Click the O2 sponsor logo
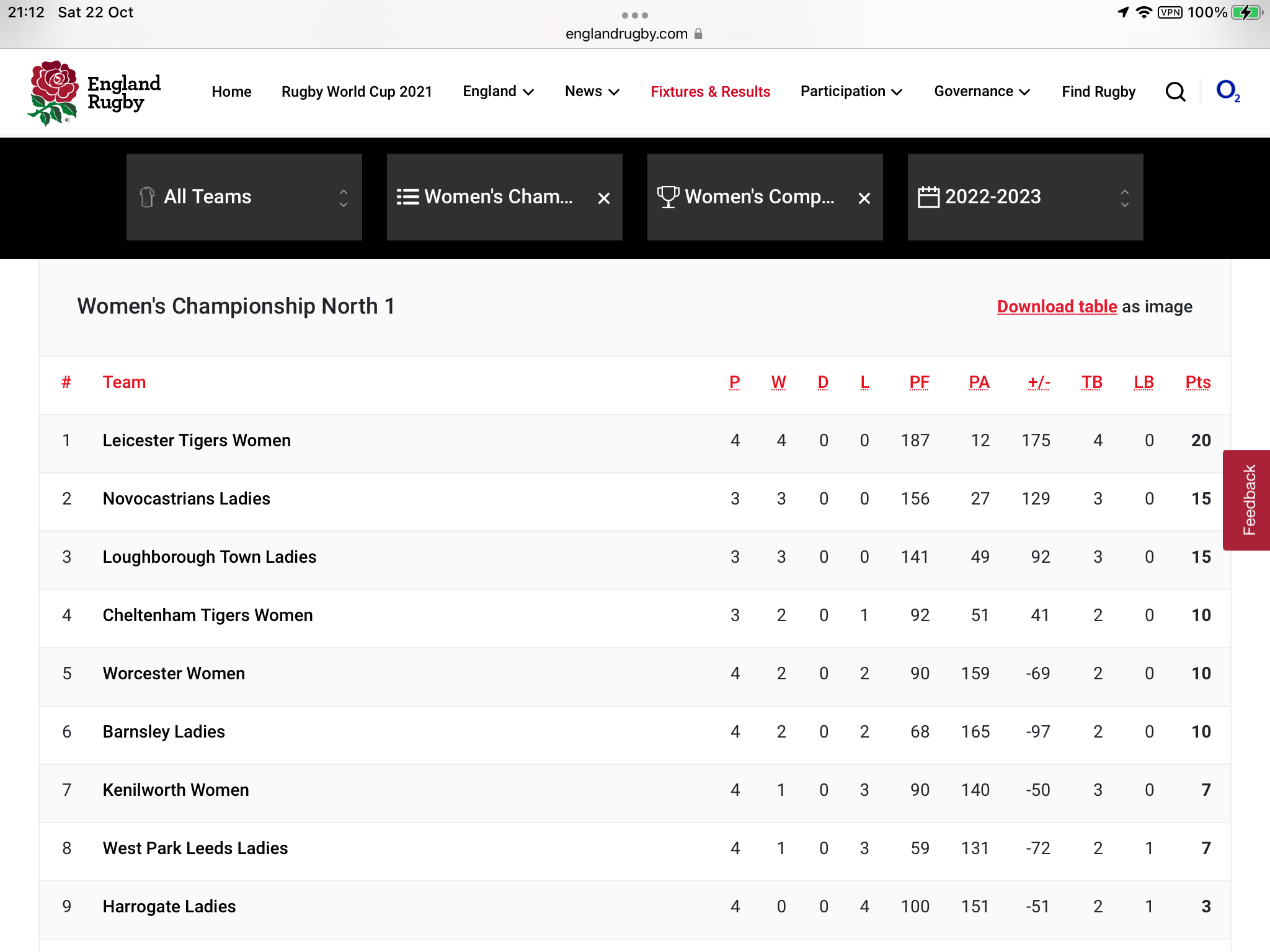Viewport: 1270px width, 952px height. (1228, 91)
